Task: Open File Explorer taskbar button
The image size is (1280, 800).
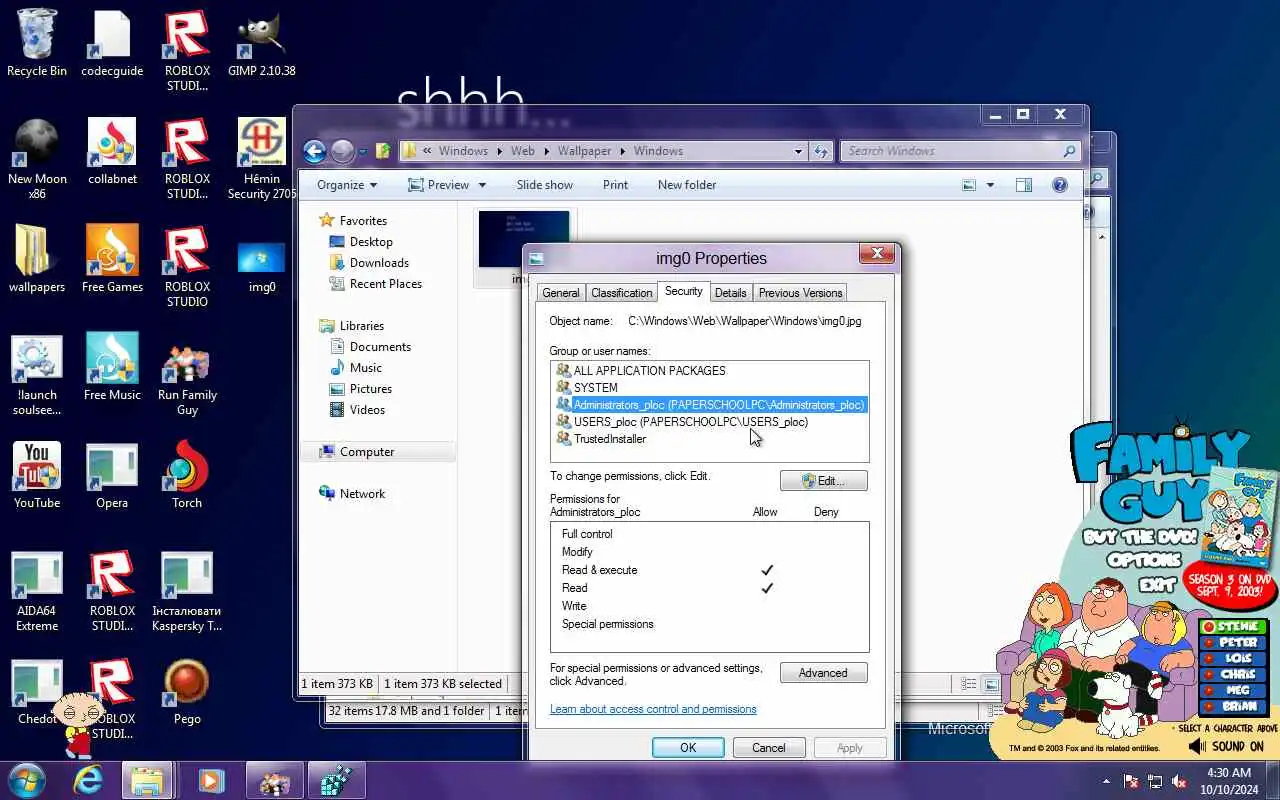Action: coord(147,781)
